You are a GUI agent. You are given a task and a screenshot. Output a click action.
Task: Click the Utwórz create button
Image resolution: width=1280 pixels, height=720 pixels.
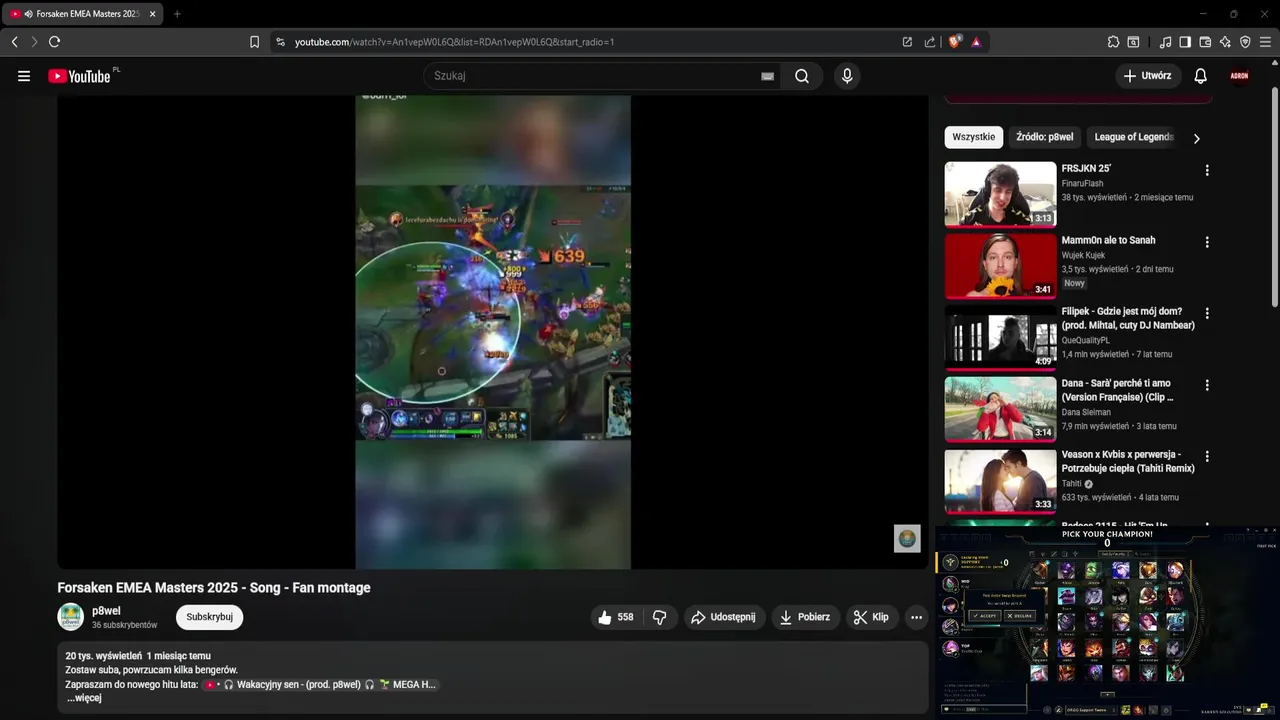pyautogui.click(x=1148, y=76)
